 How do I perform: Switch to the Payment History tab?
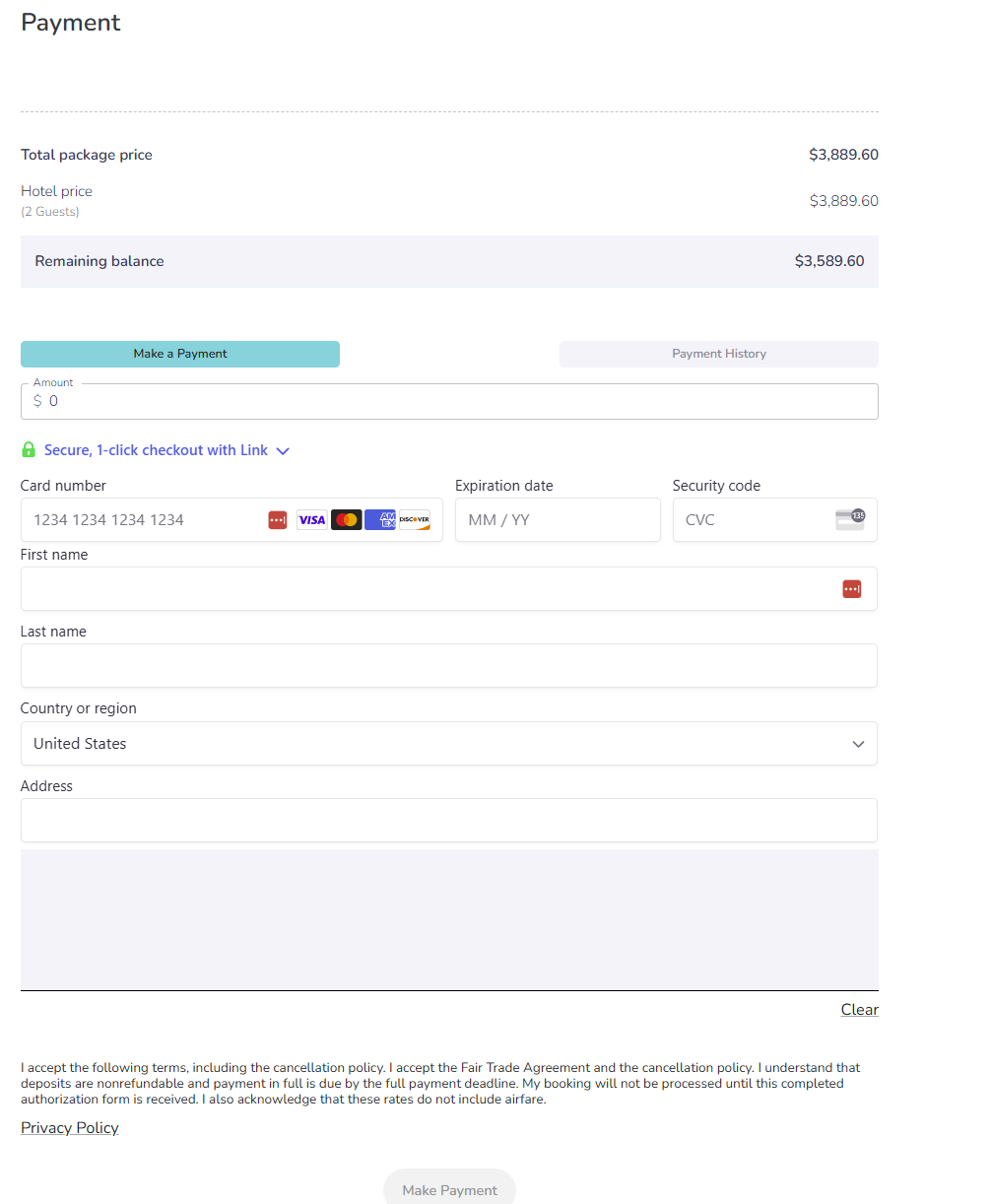coord(718,354)
